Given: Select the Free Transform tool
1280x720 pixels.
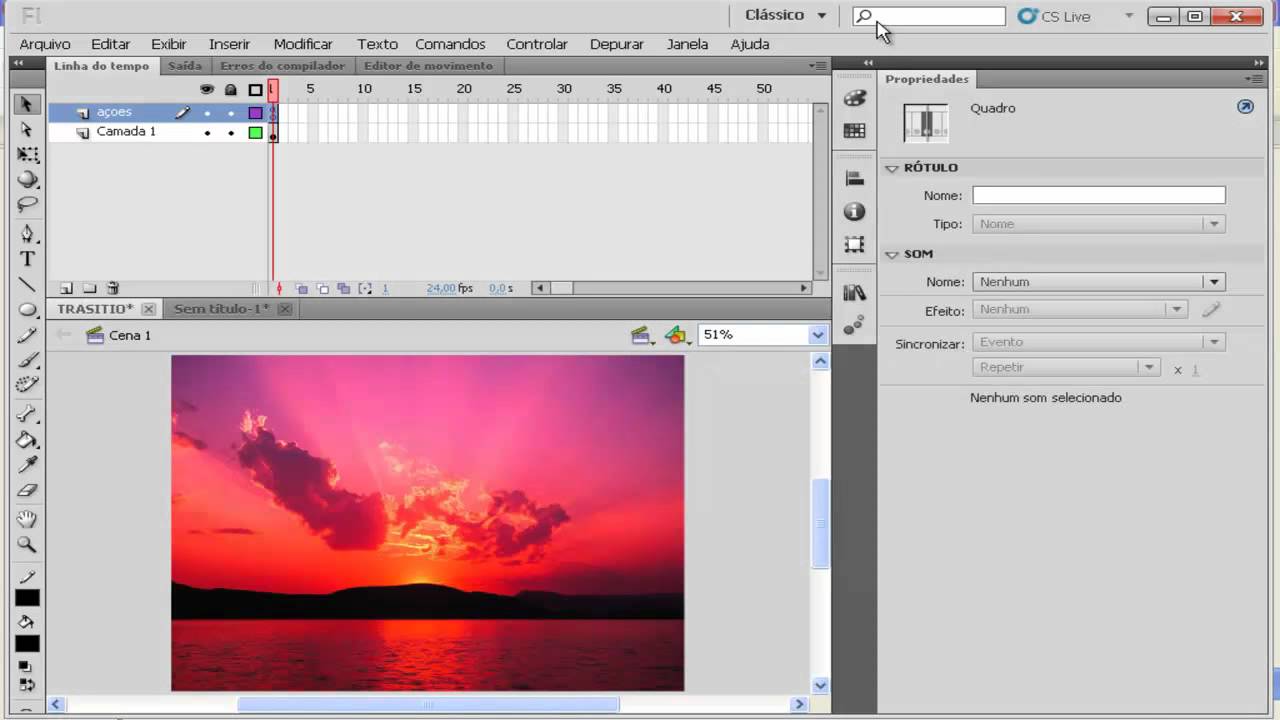Looking at the screenshot, I should click(27, 155).
